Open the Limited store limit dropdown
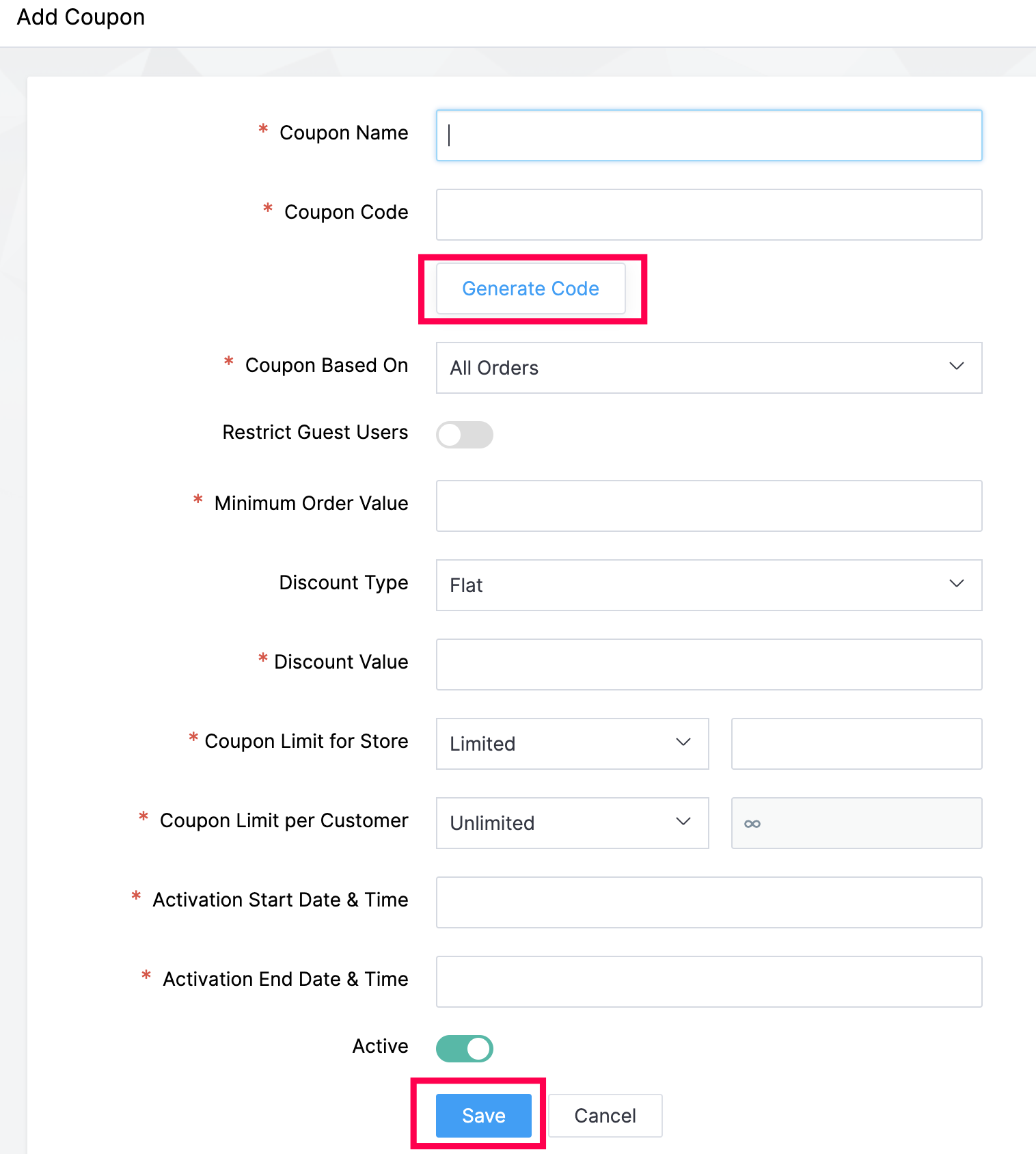The width and height of the screenshot is (1036, 1154). (x=573, y=744)
